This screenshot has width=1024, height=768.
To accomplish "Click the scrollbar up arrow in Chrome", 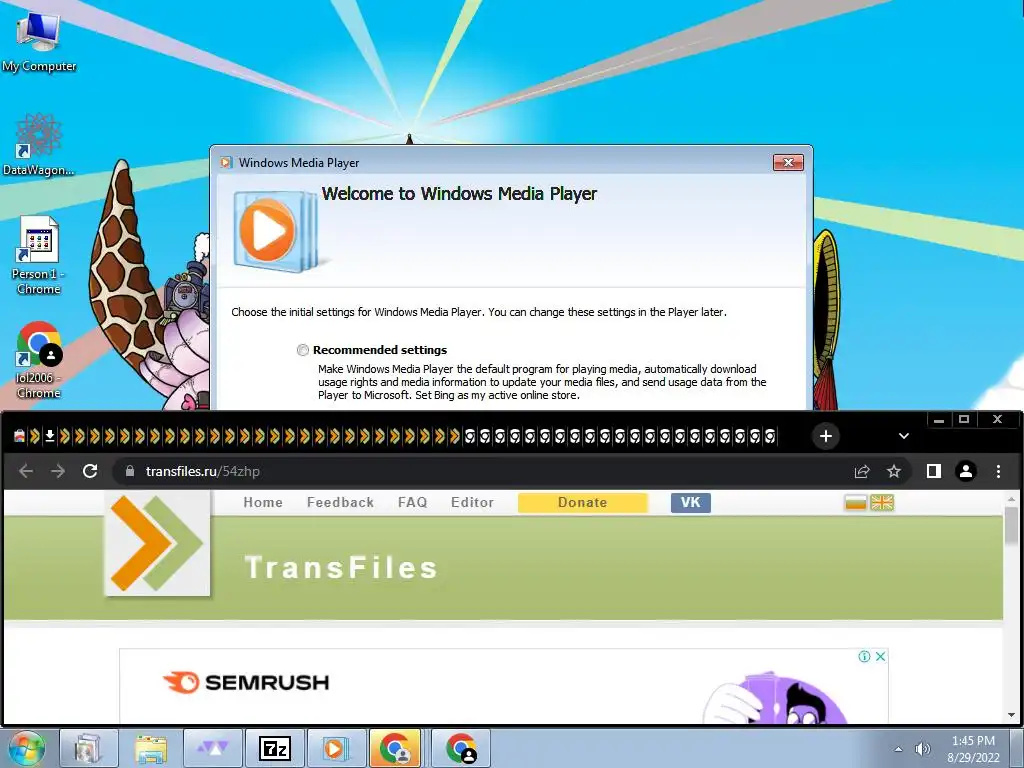I will [1012, 498].
